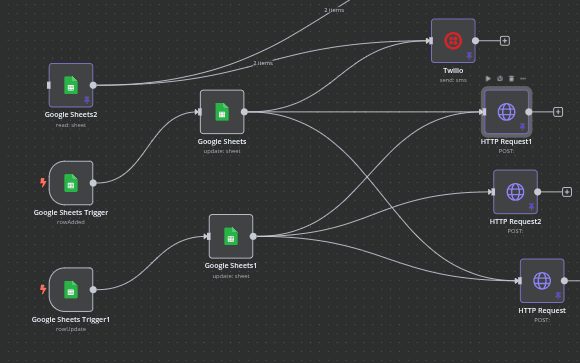Click the pin icon on Twilio node
Screen dimensions: 580x363
click(469, 56)
